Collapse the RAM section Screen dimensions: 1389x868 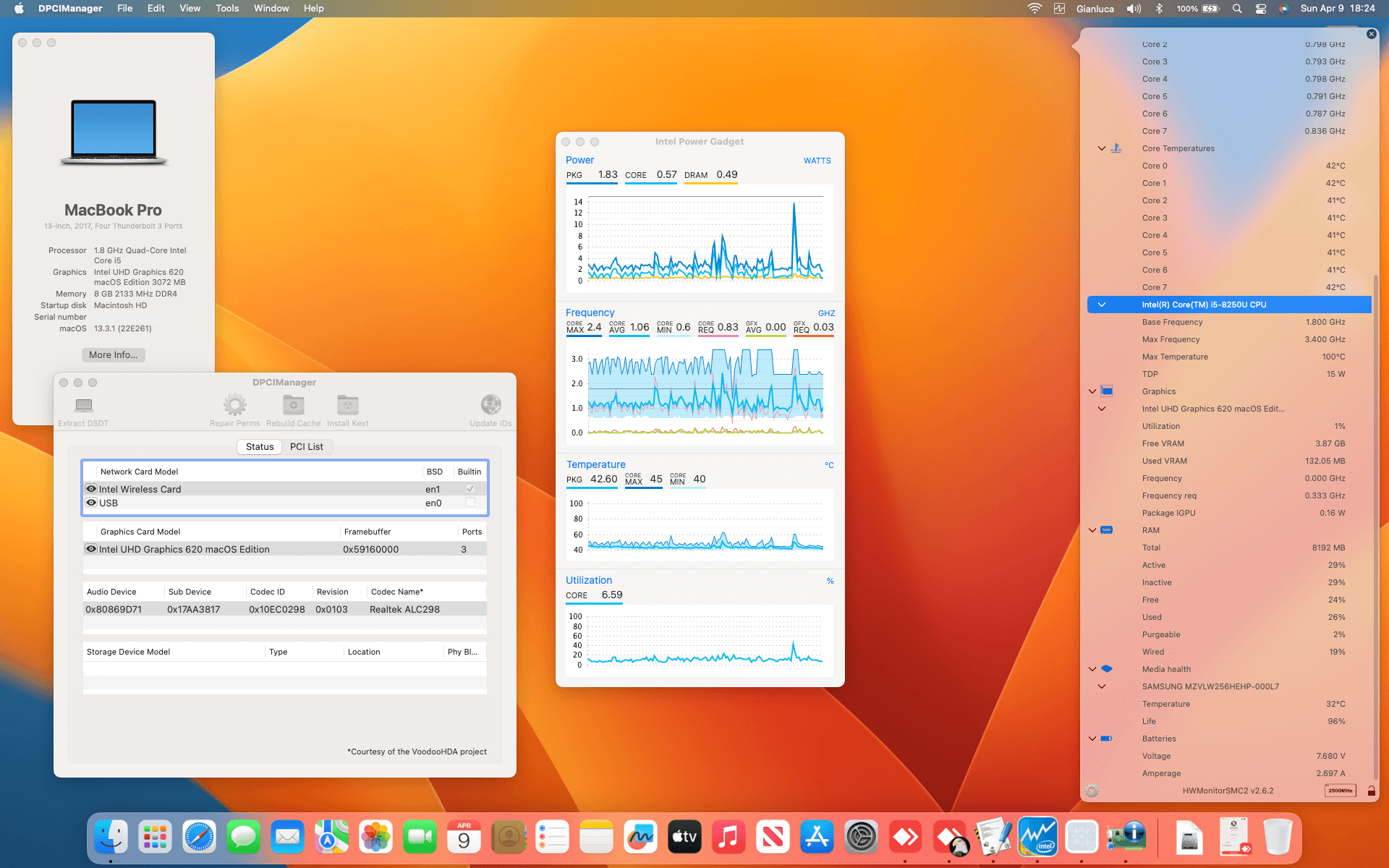click(1091, 530)
